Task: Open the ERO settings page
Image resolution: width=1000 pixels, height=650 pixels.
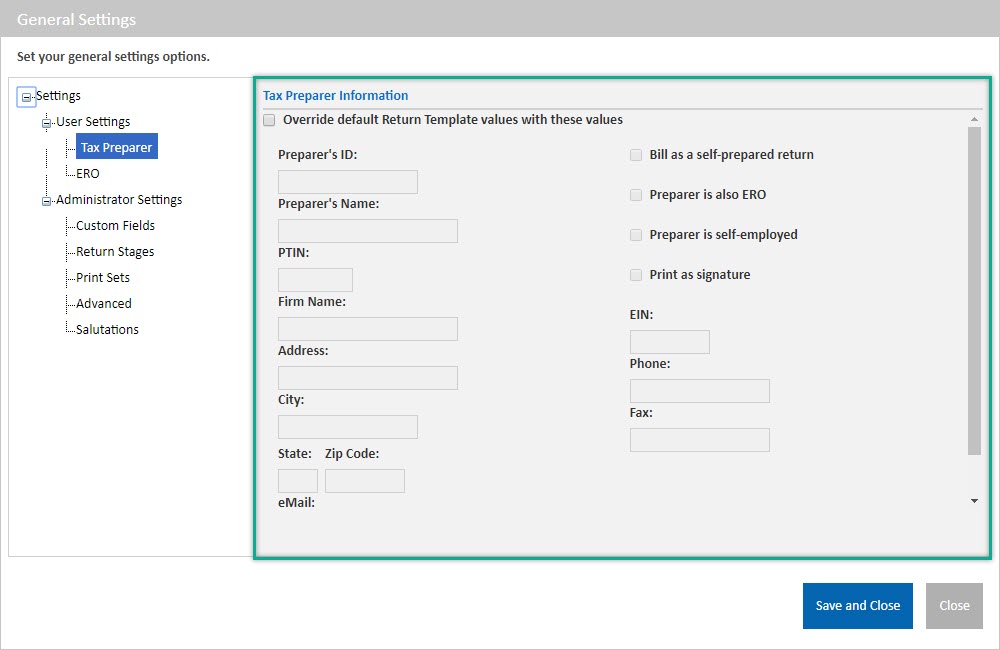Action: point(88,174)
